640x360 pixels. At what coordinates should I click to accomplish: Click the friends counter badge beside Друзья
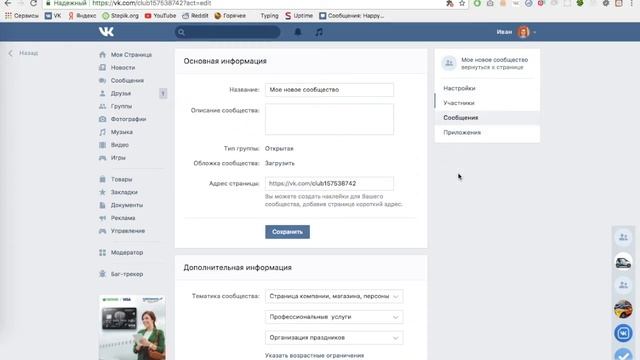pyautogui.click(x=163, y=93)
